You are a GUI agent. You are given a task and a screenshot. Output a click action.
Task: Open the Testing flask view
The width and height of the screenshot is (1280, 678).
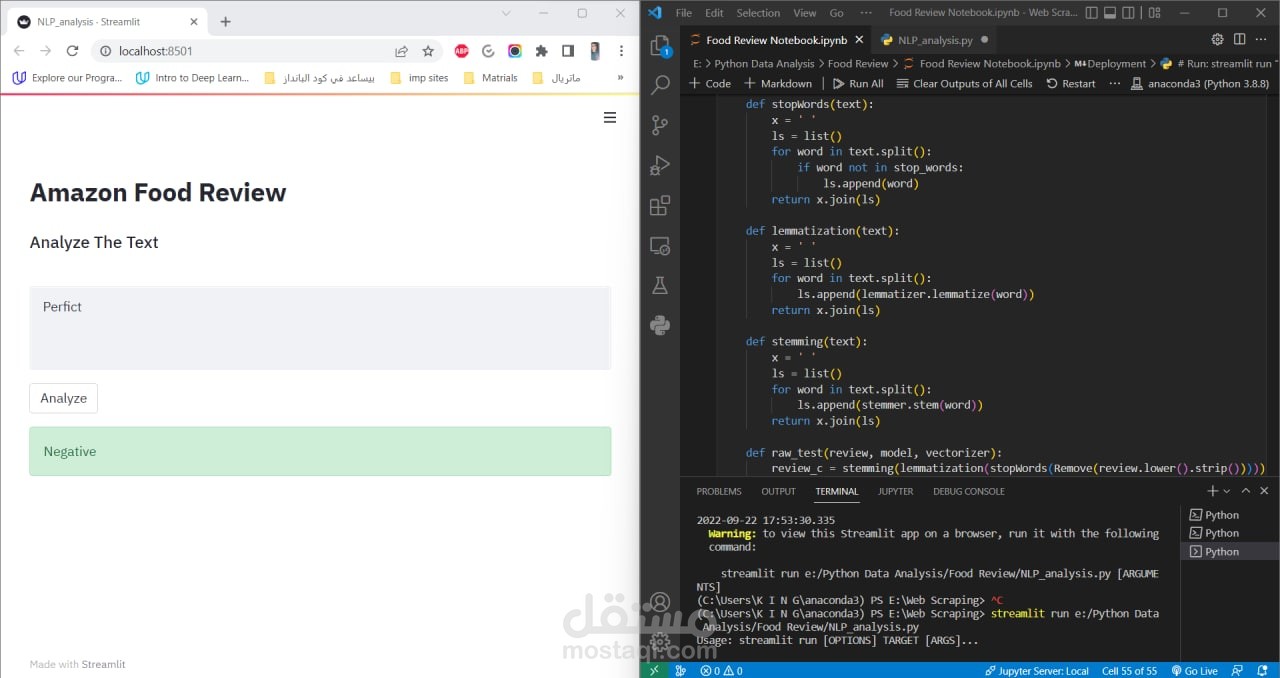tap(660, 285)
